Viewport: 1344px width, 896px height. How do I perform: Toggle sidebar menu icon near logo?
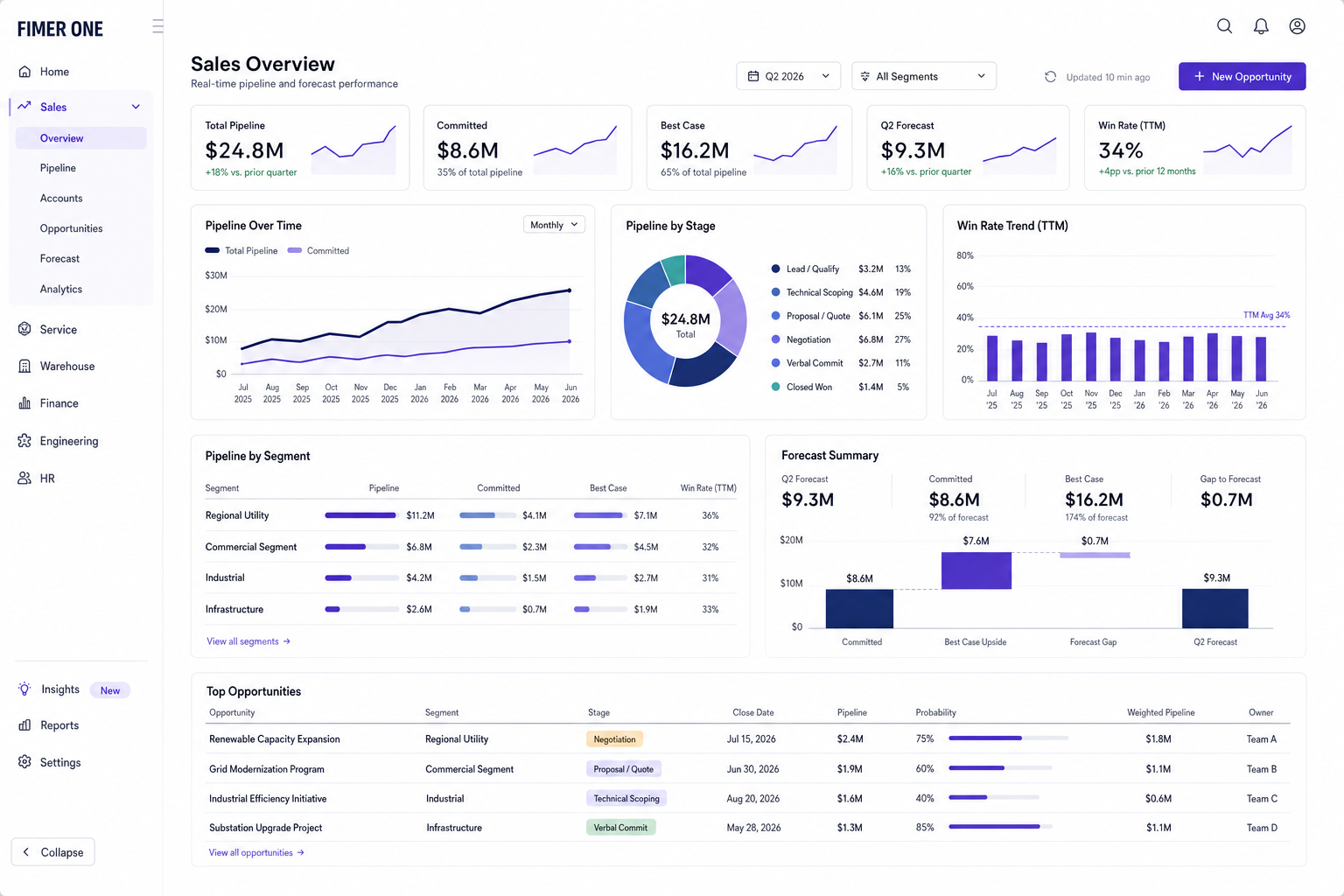157,26
